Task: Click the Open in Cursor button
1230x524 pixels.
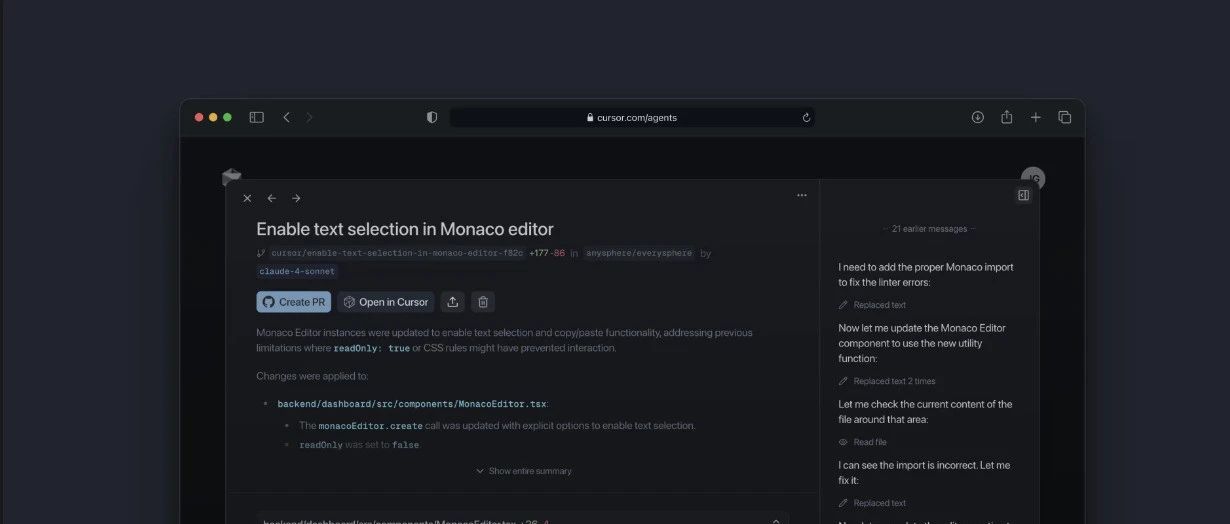Action: click(x=386, y=302)
